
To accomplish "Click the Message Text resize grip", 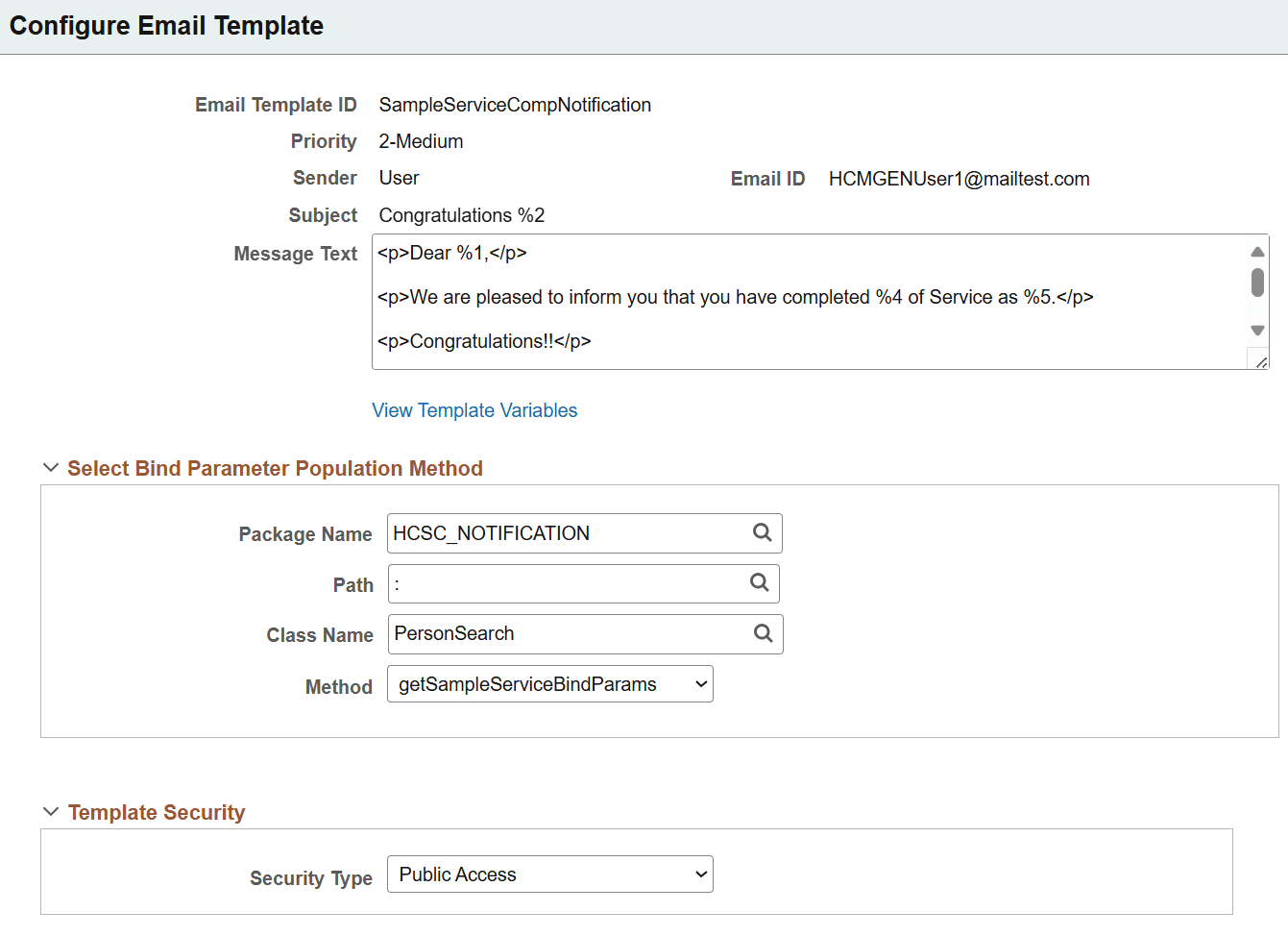I will [x=1259, y=358].
